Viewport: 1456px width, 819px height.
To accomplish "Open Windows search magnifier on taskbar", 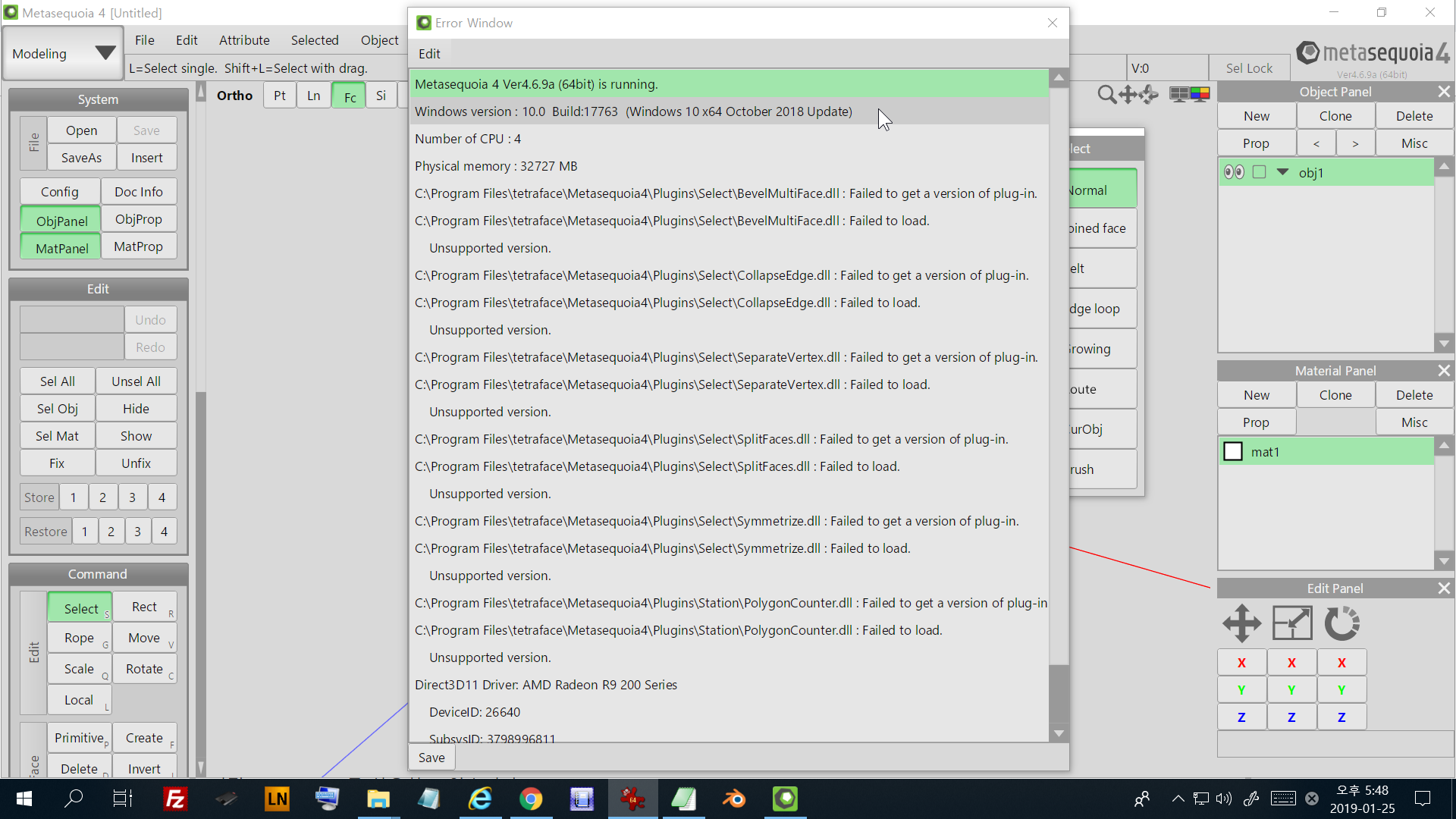I will click(74, 799).
